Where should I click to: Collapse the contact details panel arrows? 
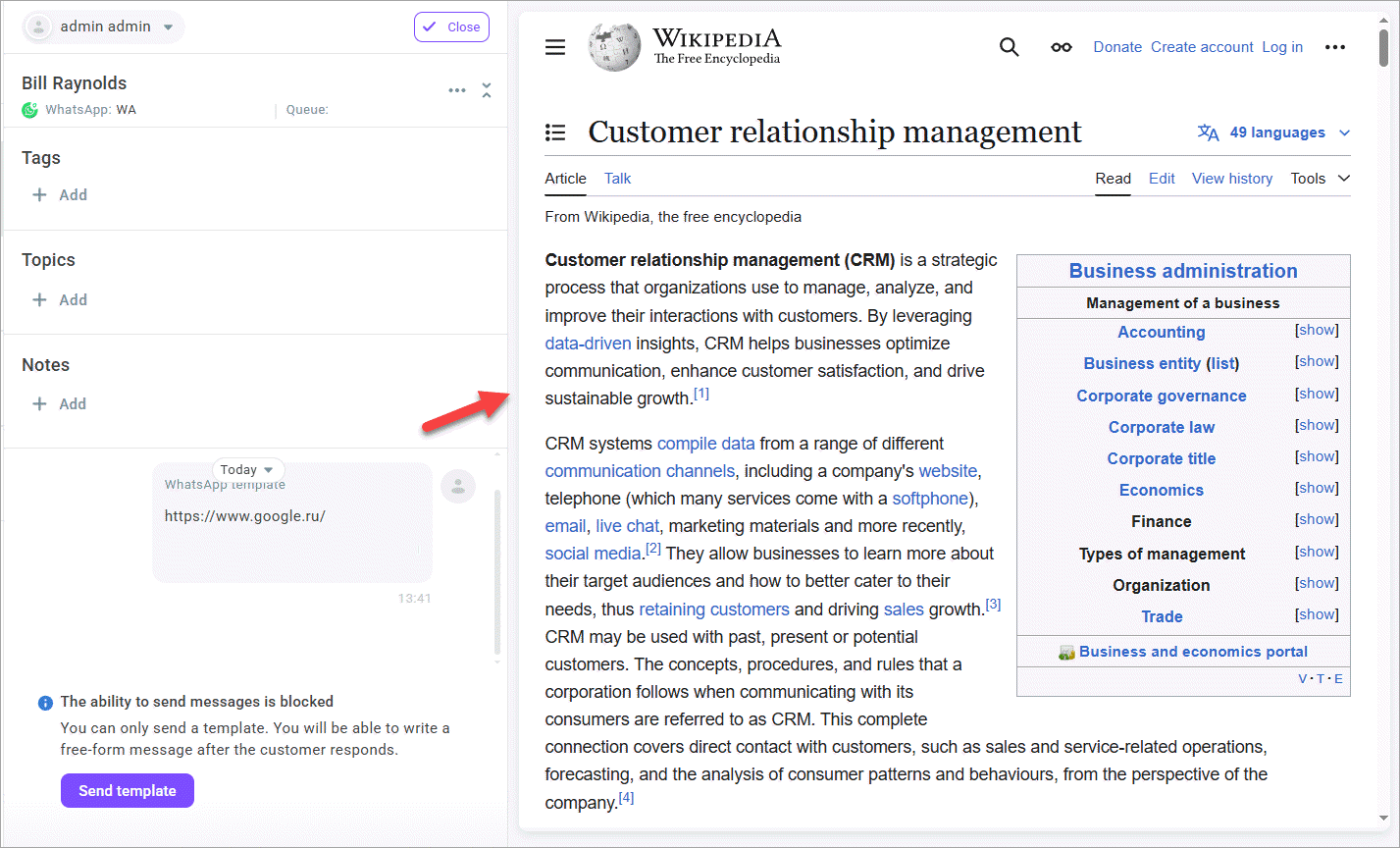(x=487, y=90)
